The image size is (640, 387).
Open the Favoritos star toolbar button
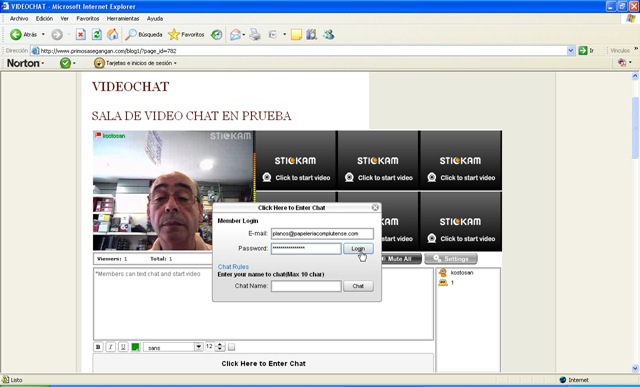point(186,35)
